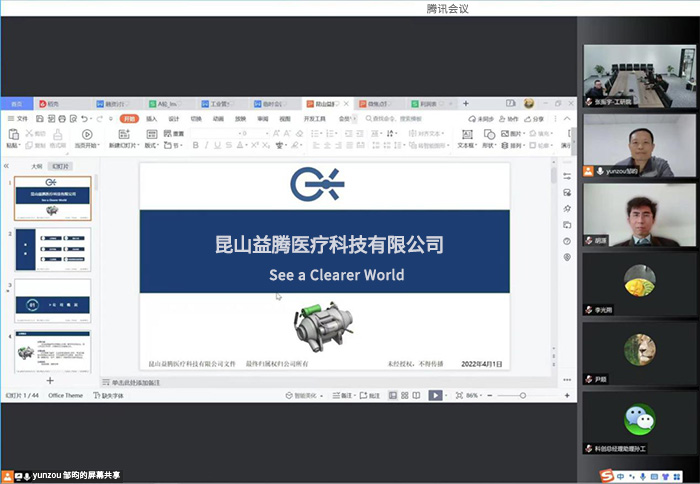Image resolution: width=700 pixels, height=484 pixels.
Task: Select the 开始 (Start) ribbon tab
Action: click(129, 118)
